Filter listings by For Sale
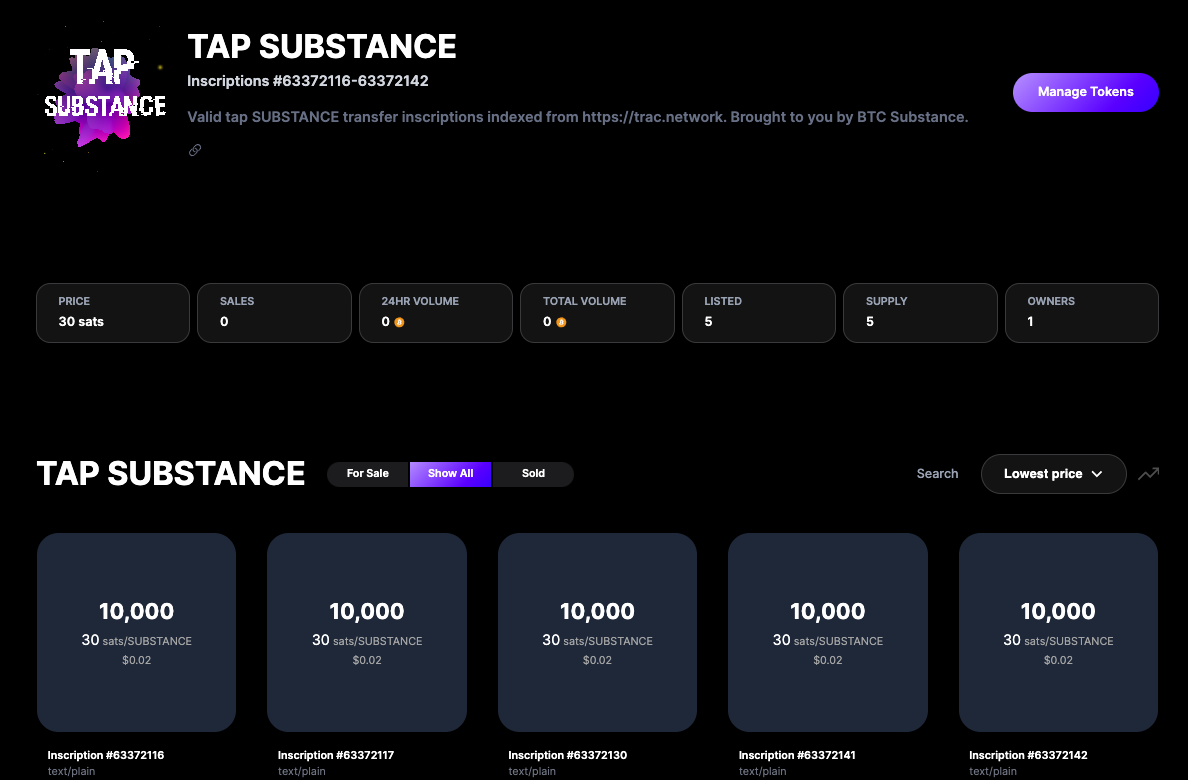The width and height of the screenshot is (1188, 780). [x=368, y=474]
